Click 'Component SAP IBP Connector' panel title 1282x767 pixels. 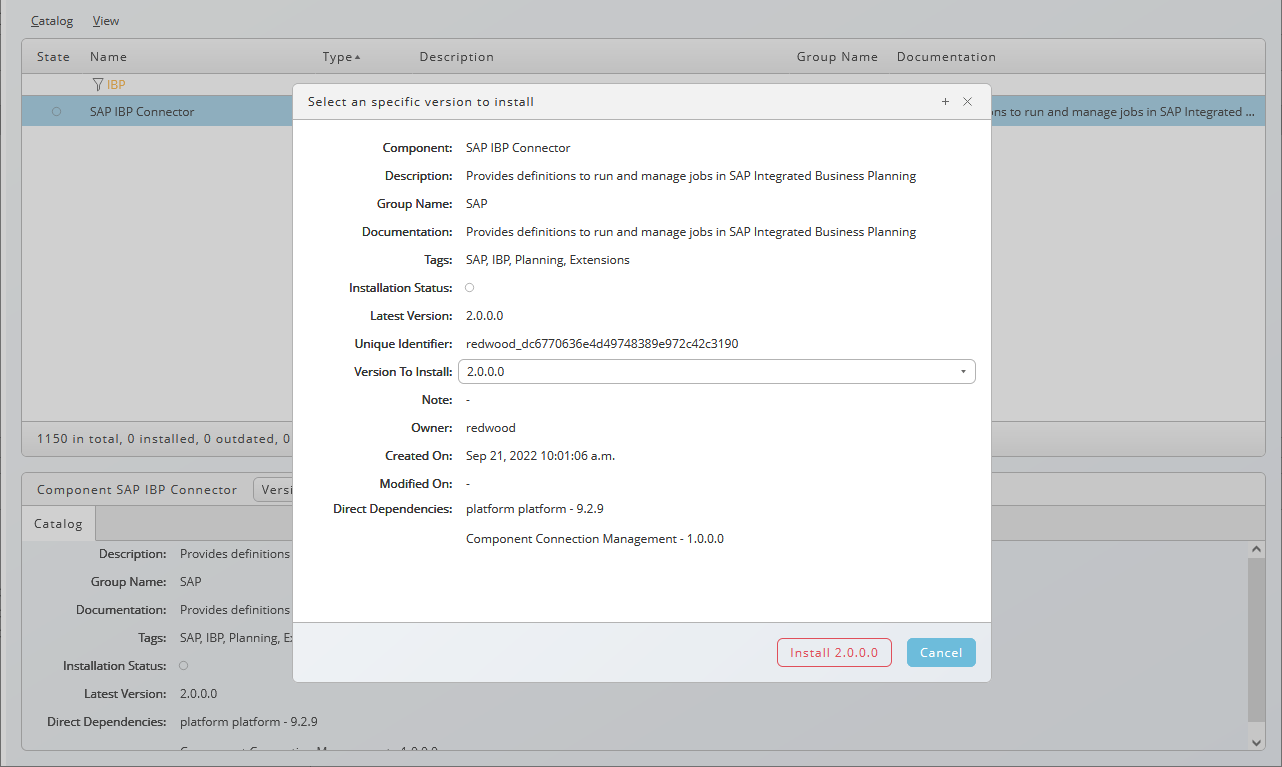click(x=137, y=490)
